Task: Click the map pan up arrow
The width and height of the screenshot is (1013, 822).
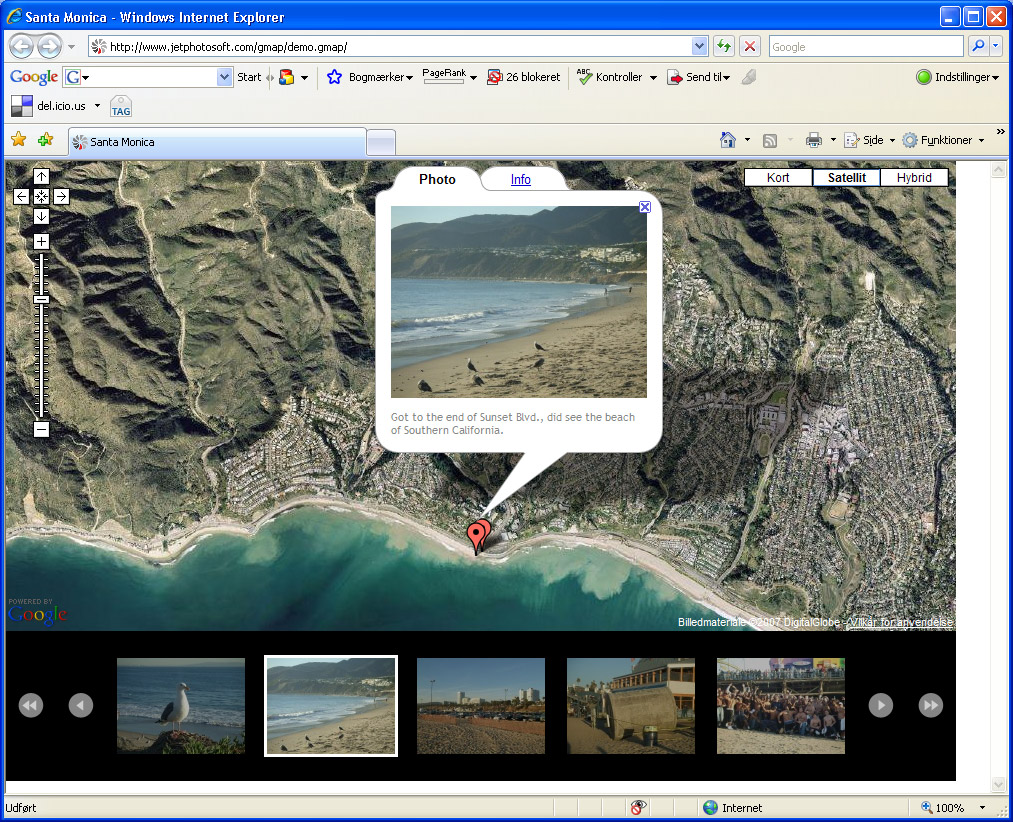Action: 41,177
